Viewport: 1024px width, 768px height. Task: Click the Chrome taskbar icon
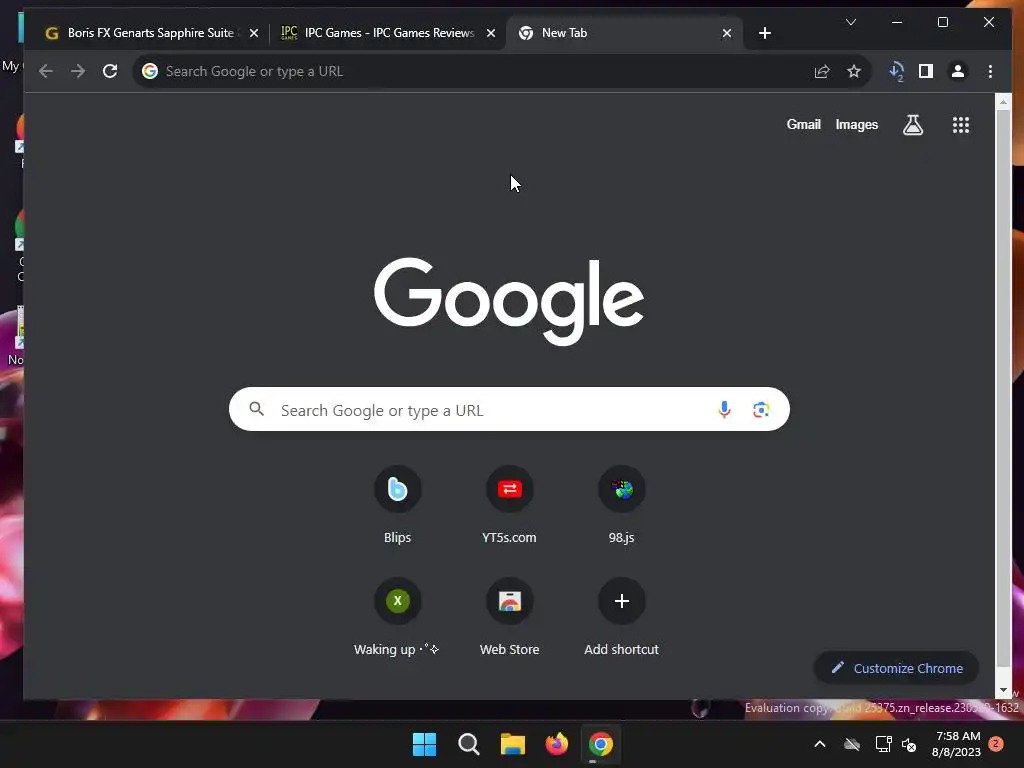(x=601, y=744)
